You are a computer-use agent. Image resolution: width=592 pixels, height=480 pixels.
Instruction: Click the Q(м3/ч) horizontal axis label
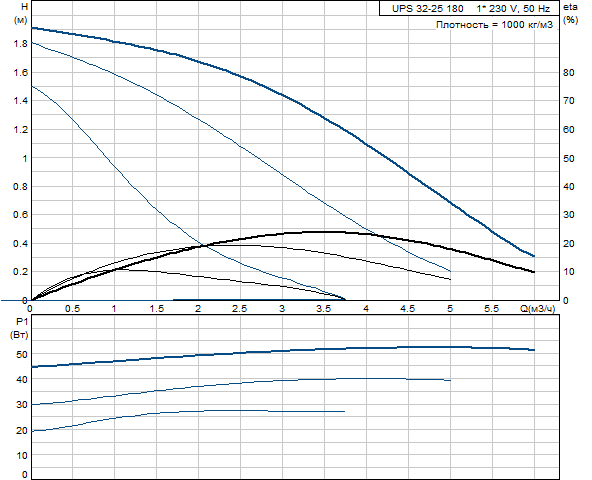tap(538, 309)
